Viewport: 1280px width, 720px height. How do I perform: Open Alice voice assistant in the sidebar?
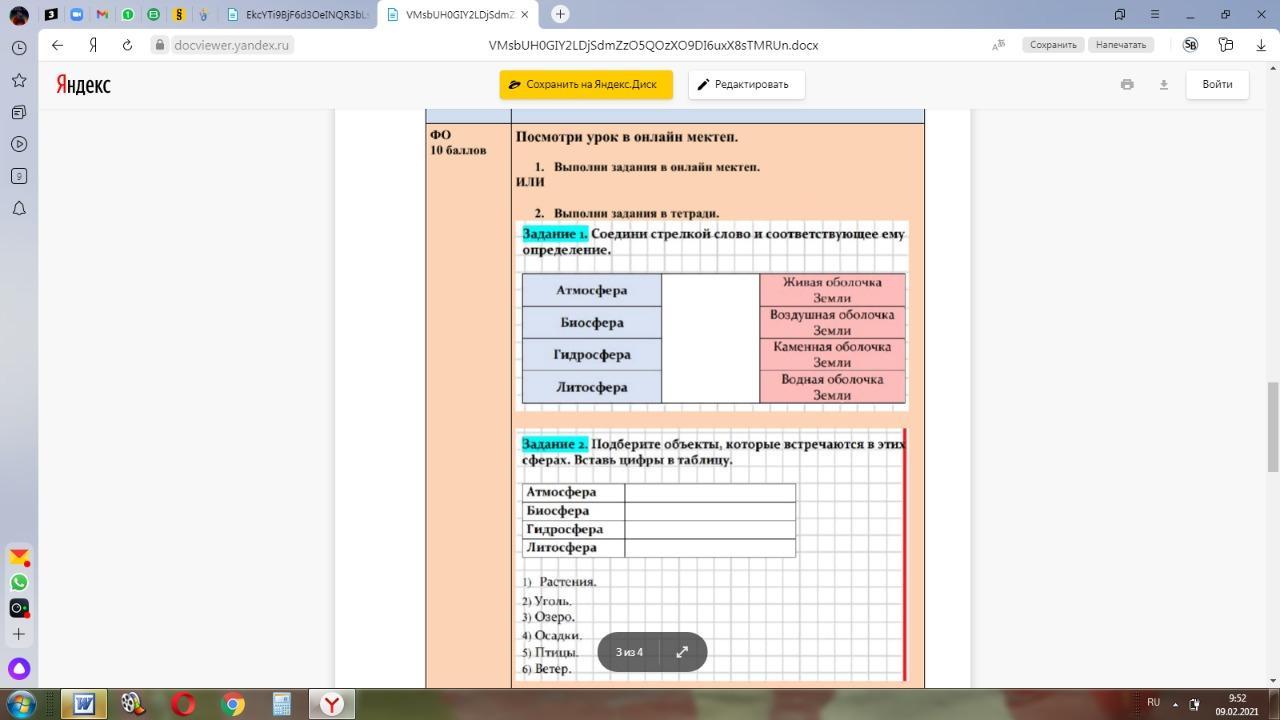pyautogui.click(x=19, y=669)
